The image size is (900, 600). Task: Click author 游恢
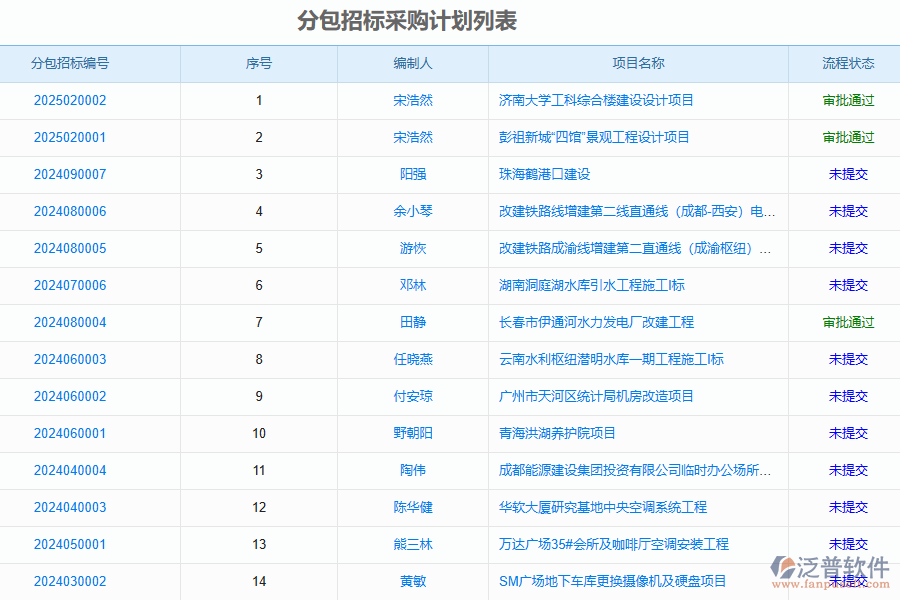413,249
